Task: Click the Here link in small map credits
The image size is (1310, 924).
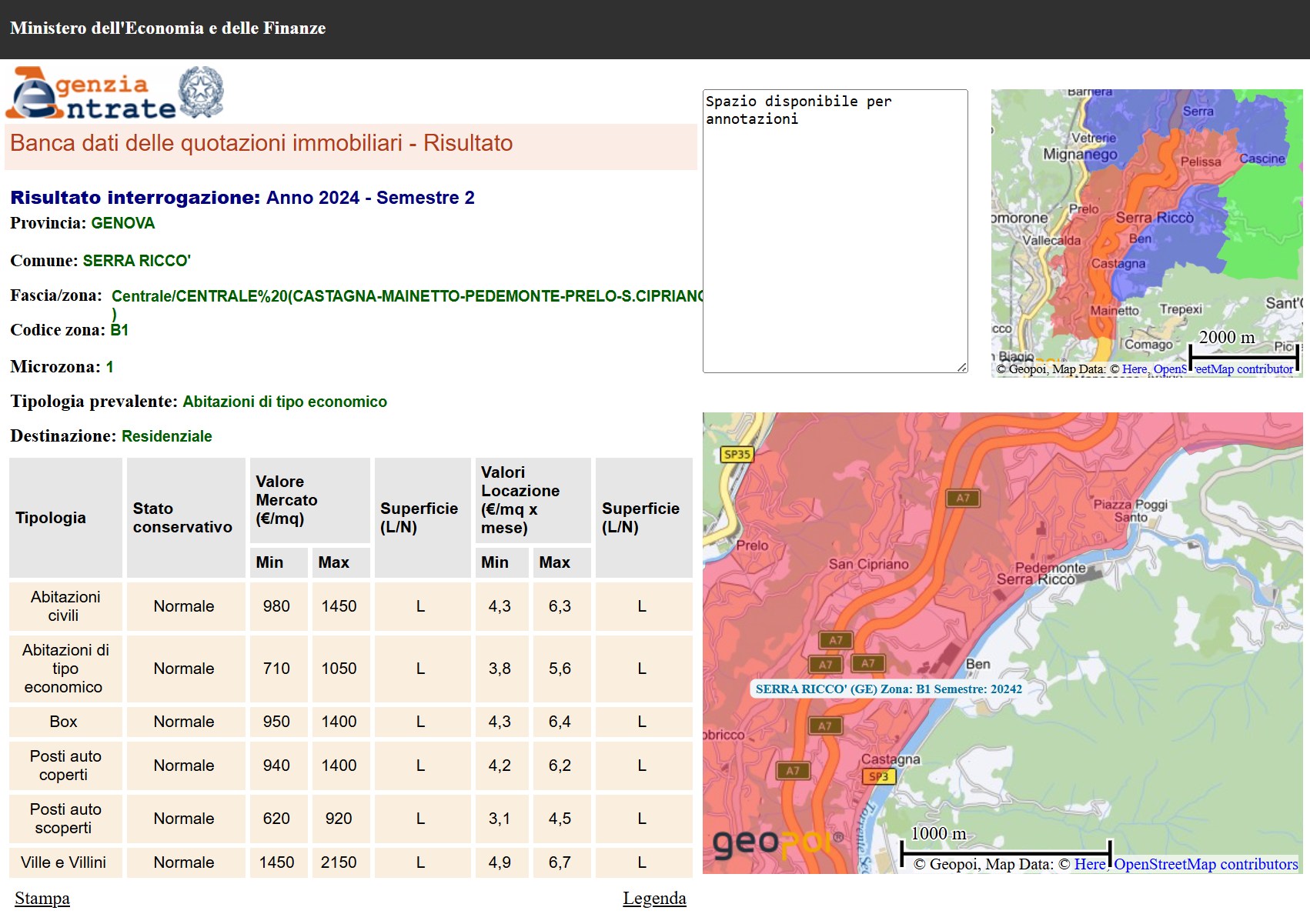Action: tap(1134, 369)
